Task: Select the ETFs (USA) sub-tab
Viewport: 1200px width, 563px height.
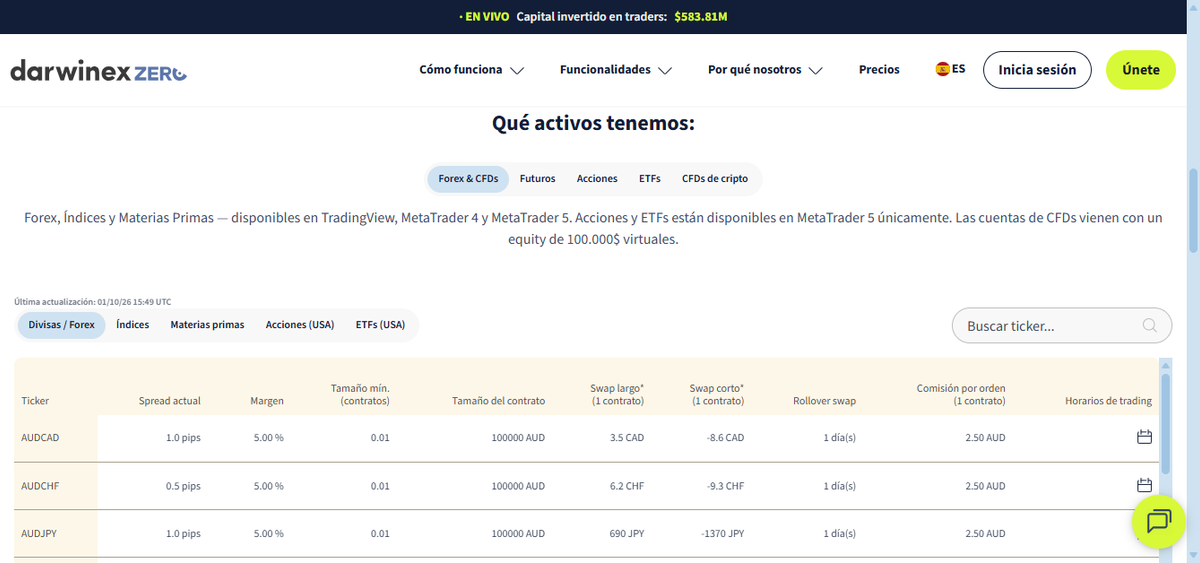Action: tap(380, 325)
